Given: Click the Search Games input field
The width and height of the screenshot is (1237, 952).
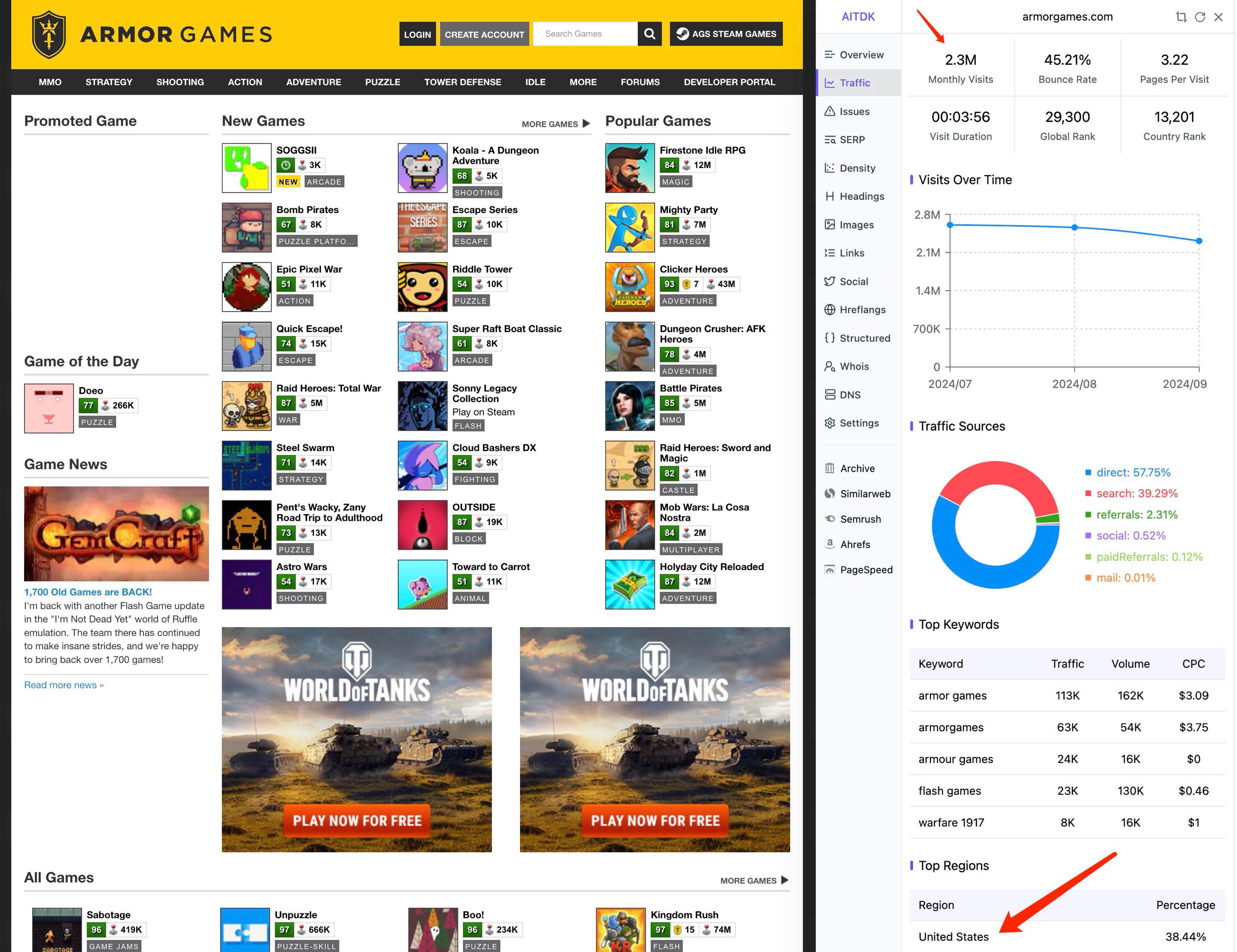Looking at the screenshot, I should point(585,34).
